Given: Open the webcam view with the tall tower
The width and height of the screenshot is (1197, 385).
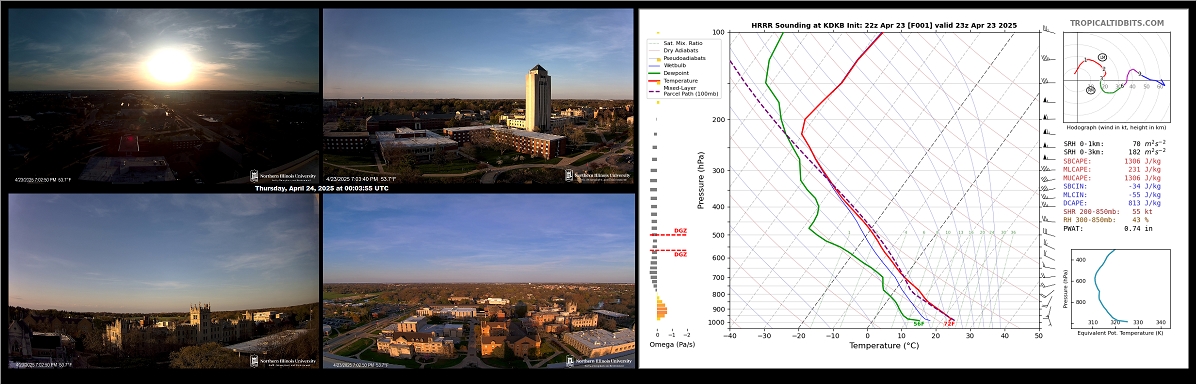Looking at the screenshot, I should tap(479, 95).
